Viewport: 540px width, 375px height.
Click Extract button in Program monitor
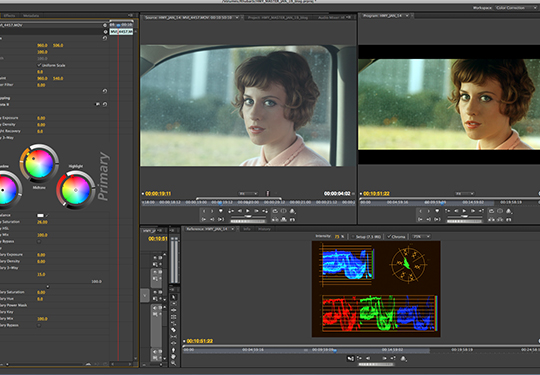(500, 219)
